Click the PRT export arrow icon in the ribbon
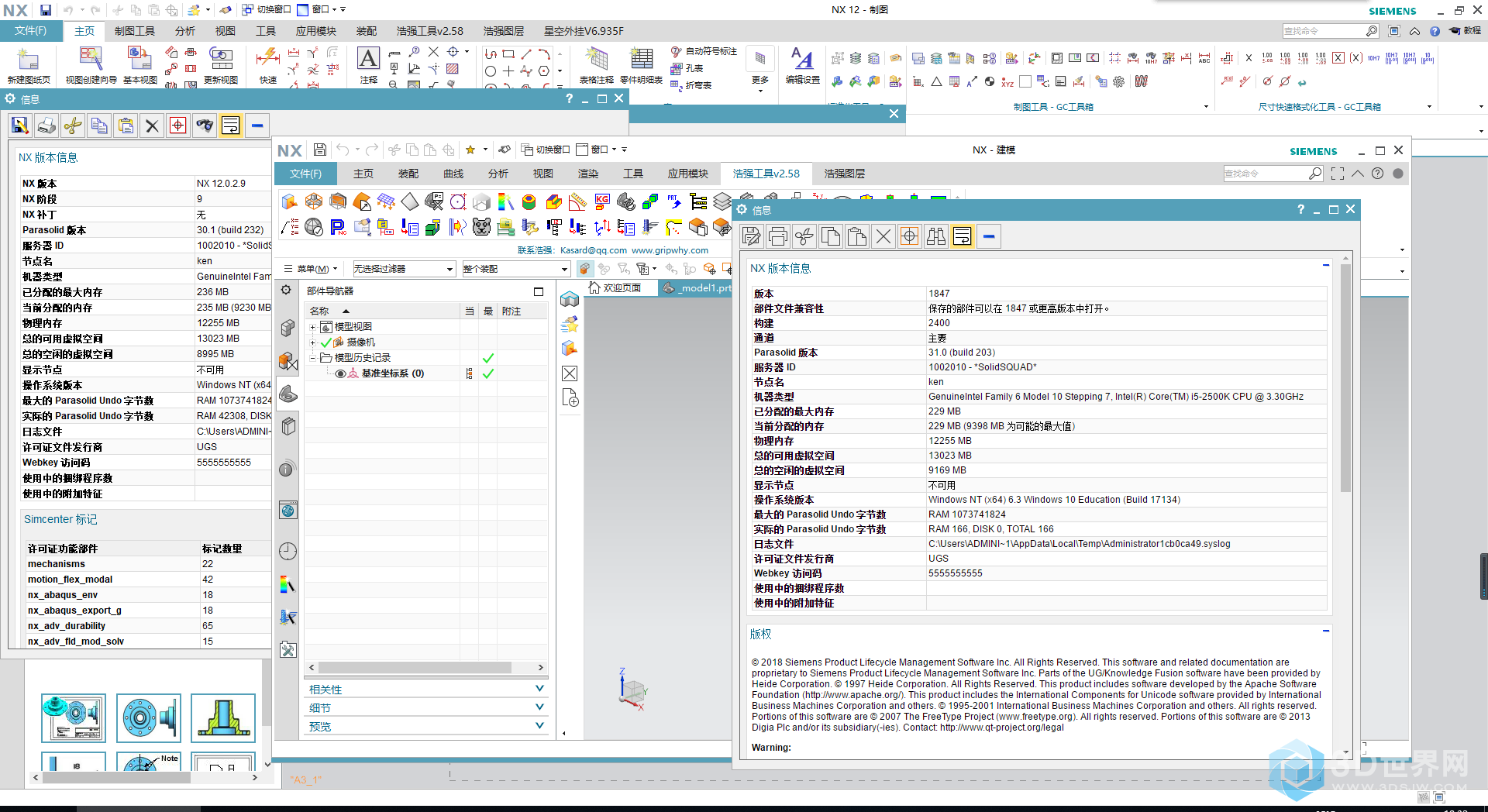Viewport: 1488px width, 812px height. coord(674,202)
